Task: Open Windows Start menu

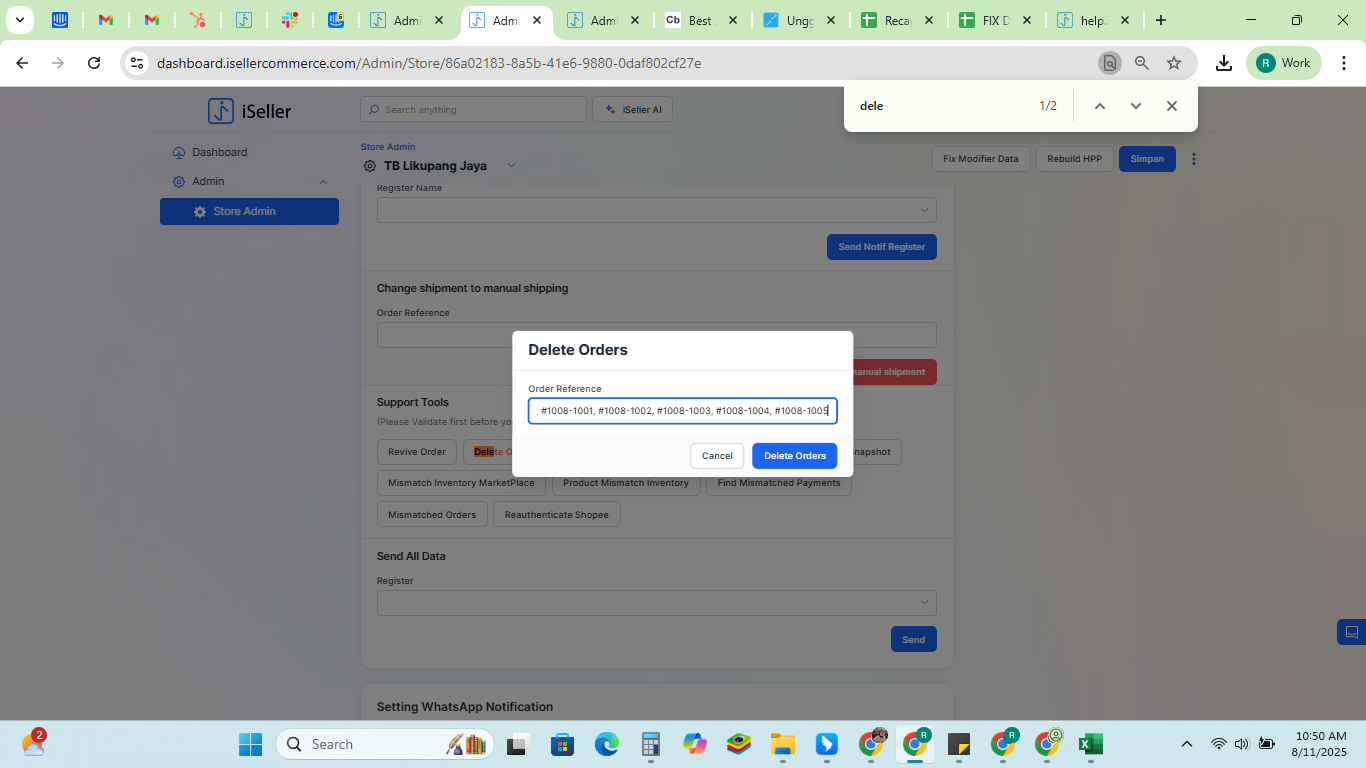Action: (250, 744)
